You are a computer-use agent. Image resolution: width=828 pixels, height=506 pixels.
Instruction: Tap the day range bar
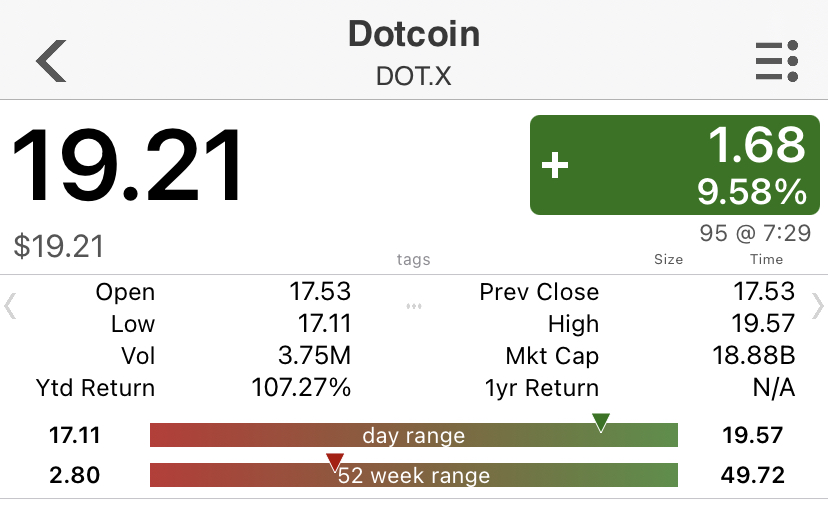[414, 435]
